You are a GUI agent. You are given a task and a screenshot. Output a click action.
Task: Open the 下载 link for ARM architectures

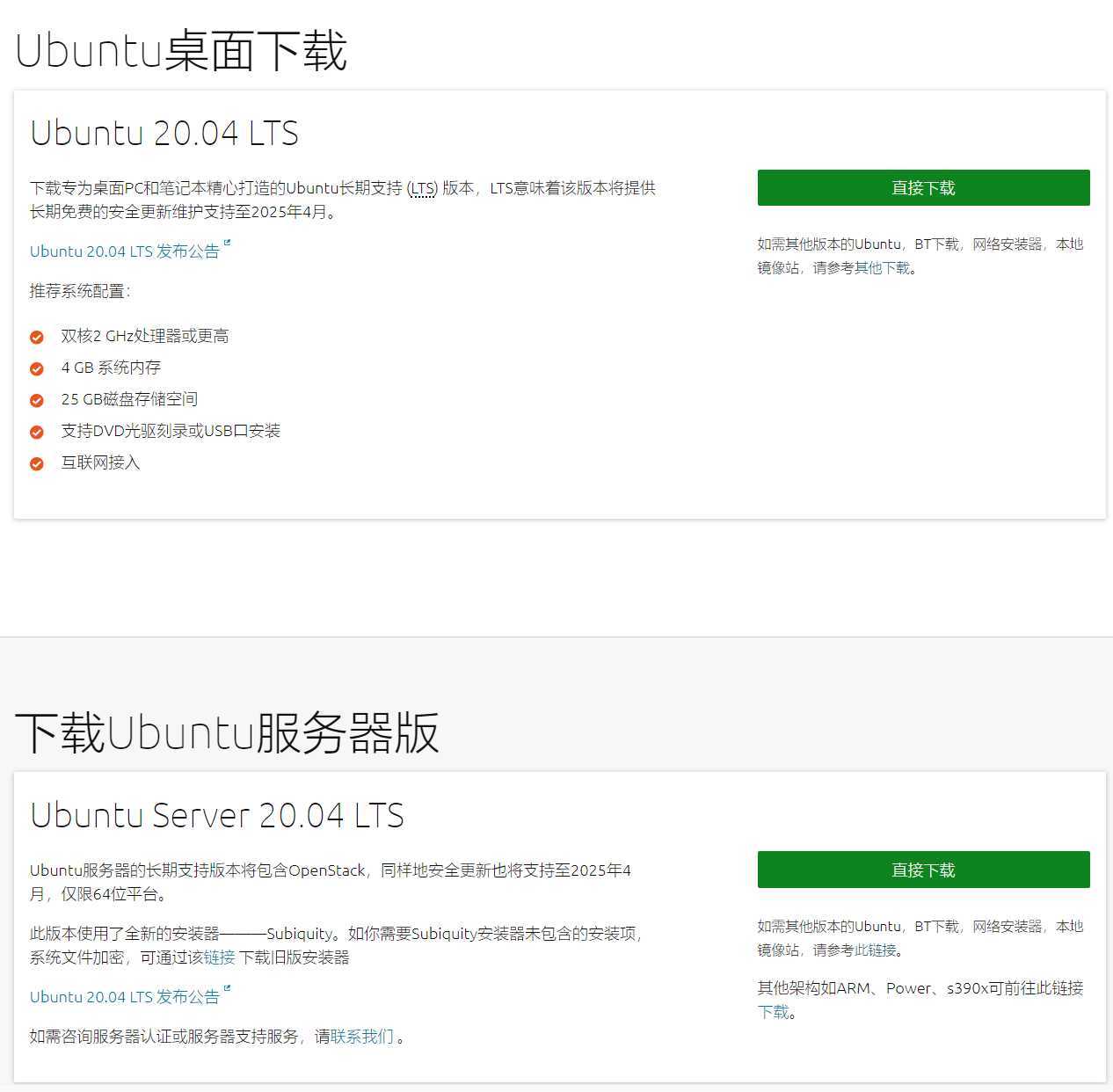tap(774, 1012)
